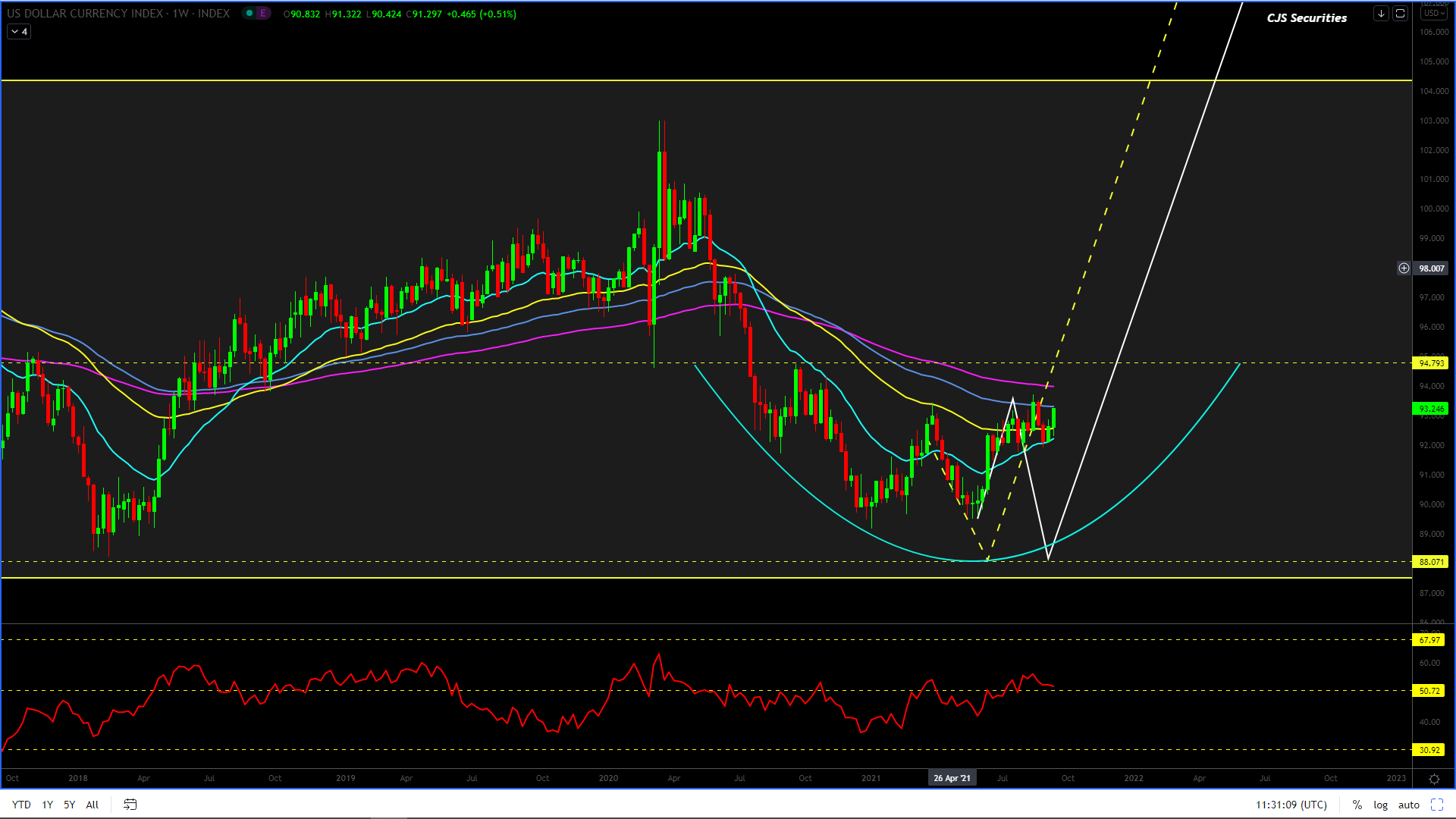
Task: Open the USD currency dropdown
Action: (x=1434, y=14)
